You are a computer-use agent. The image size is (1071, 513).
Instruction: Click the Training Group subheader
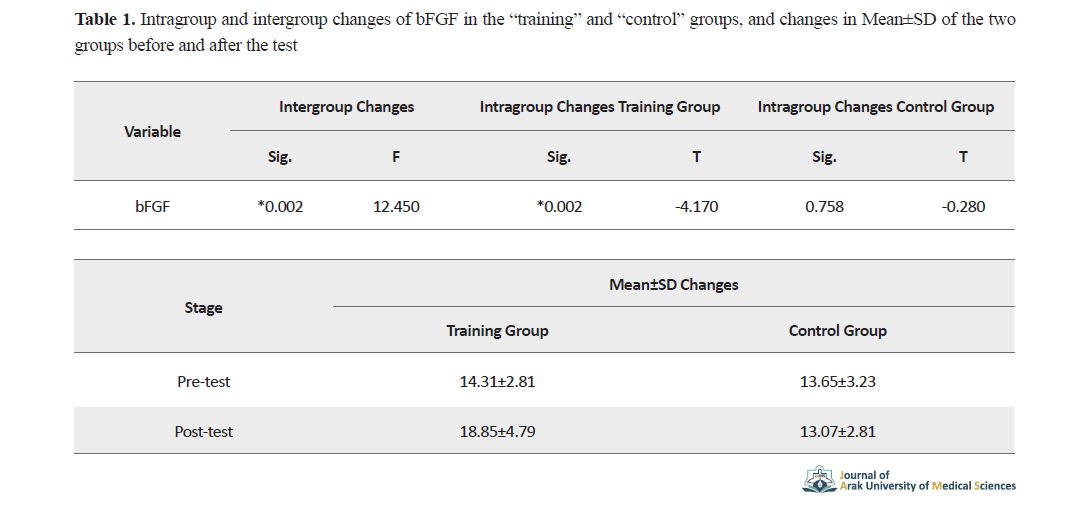pyautogui.click(x=497, y=331)
